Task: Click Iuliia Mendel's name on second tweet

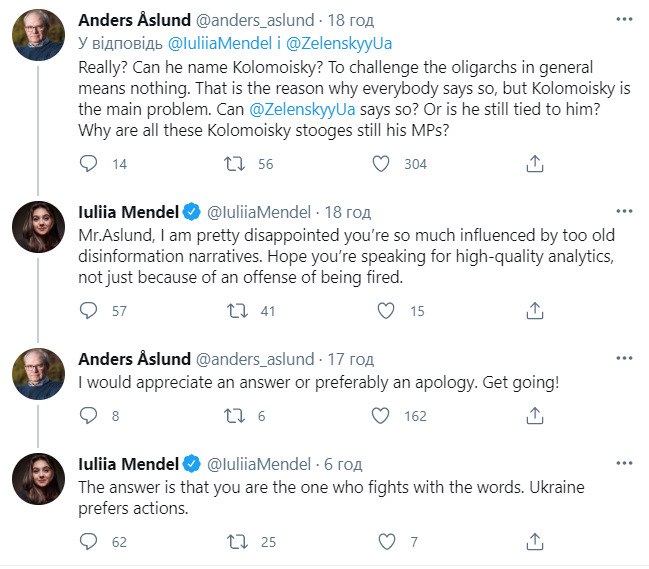Action: click(129, 212)
